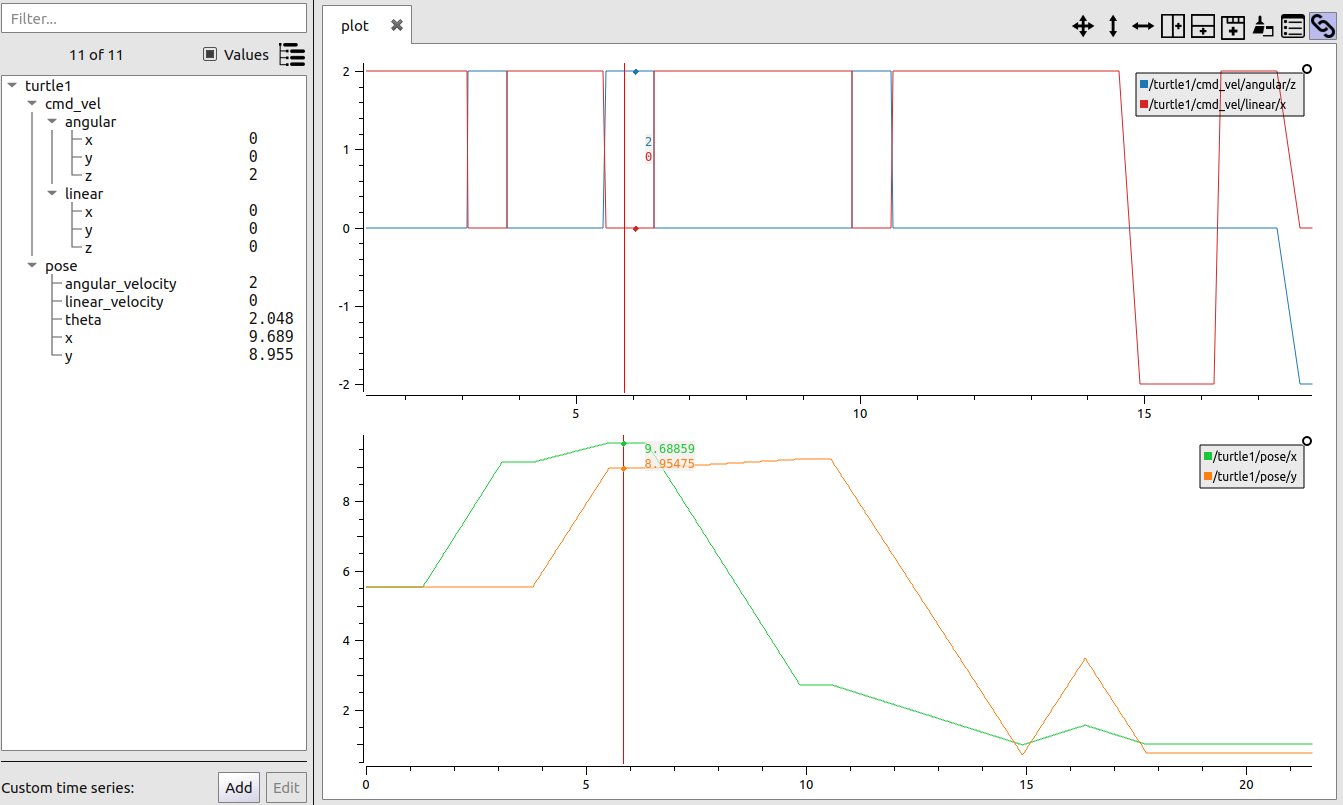Toggle the linked zoom chain icon
1343x805 pixels.
(1322, 27)
